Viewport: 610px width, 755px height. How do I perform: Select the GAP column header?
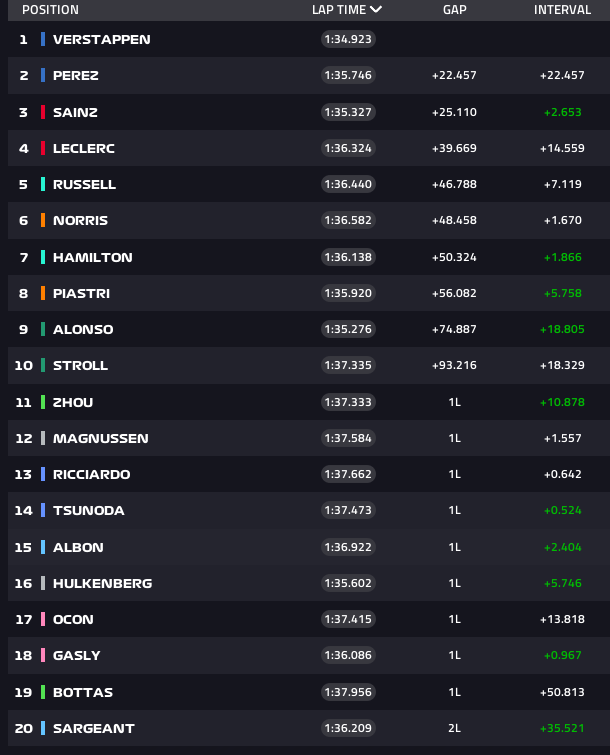click(454, 10)
